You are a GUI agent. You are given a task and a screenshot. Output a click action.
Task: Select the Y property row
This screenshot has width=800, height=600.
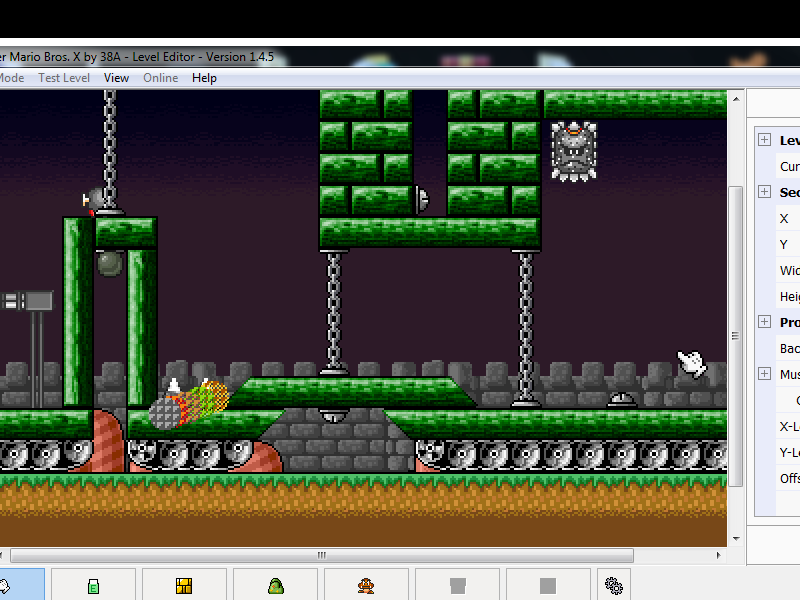788,244
